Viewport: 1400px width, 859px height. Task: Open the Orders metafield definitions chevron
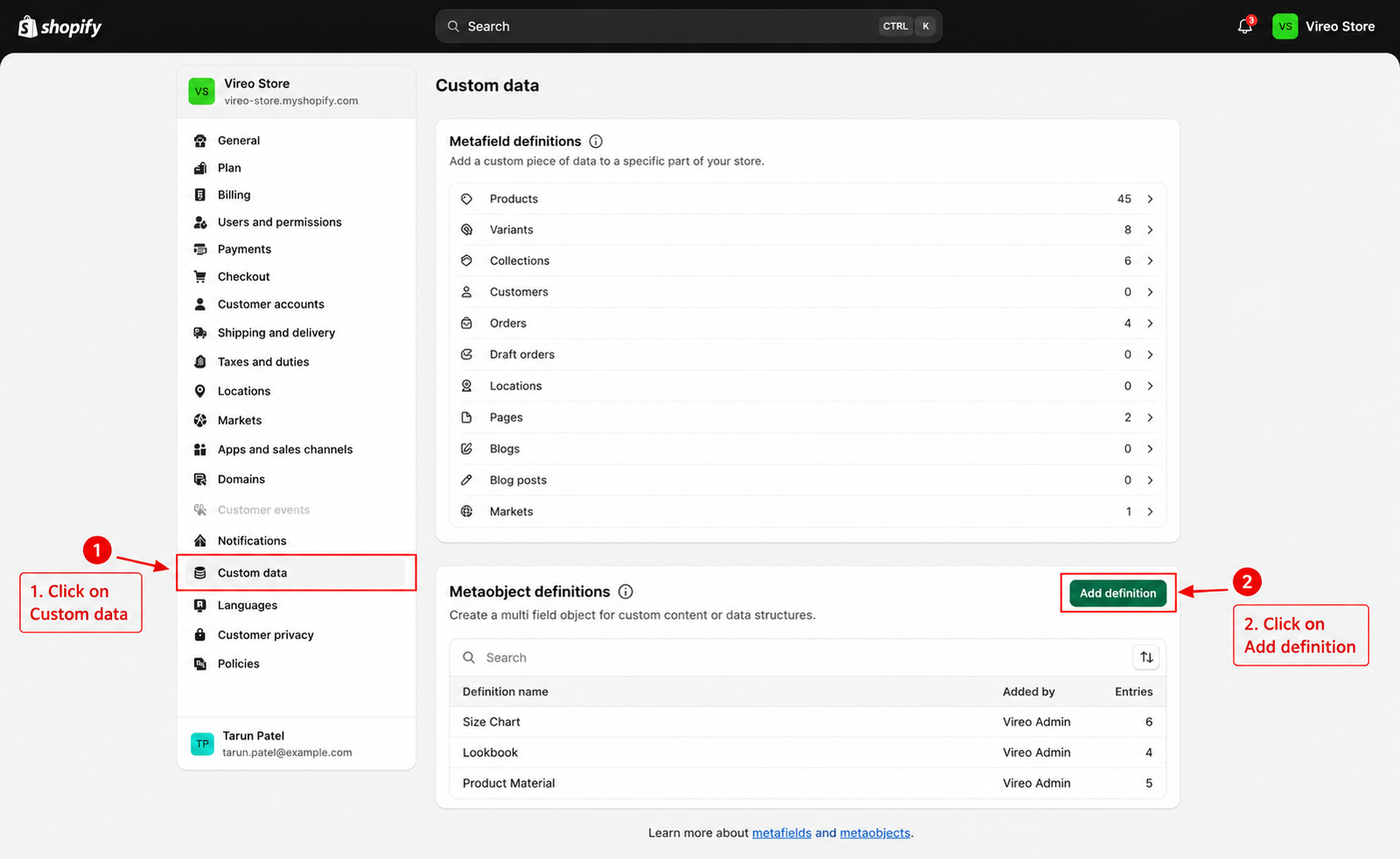pyautogui.click(x=1150, y=323)
